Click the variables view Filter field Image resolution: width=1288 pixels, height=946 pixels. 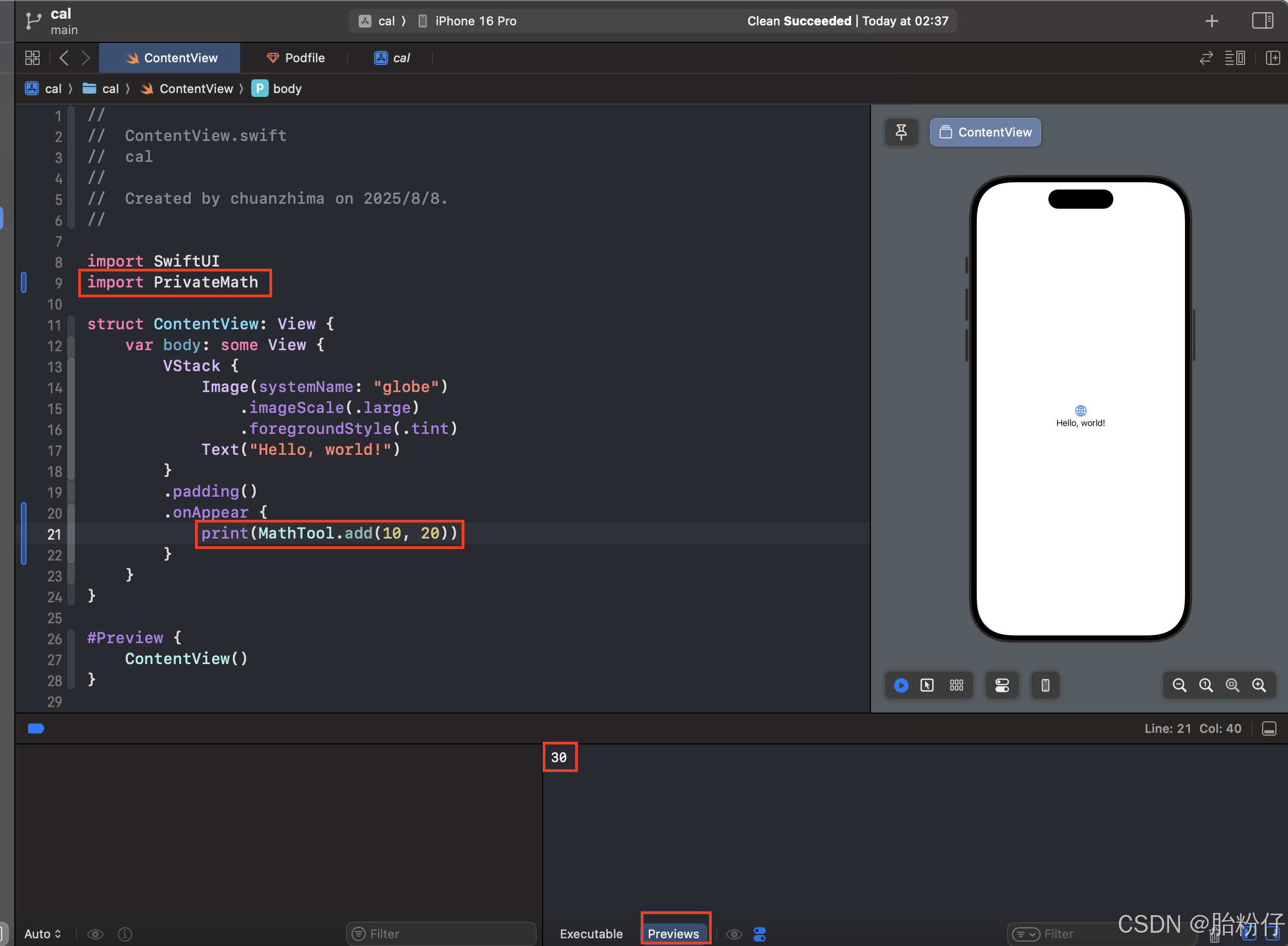(x=441, y=934)
